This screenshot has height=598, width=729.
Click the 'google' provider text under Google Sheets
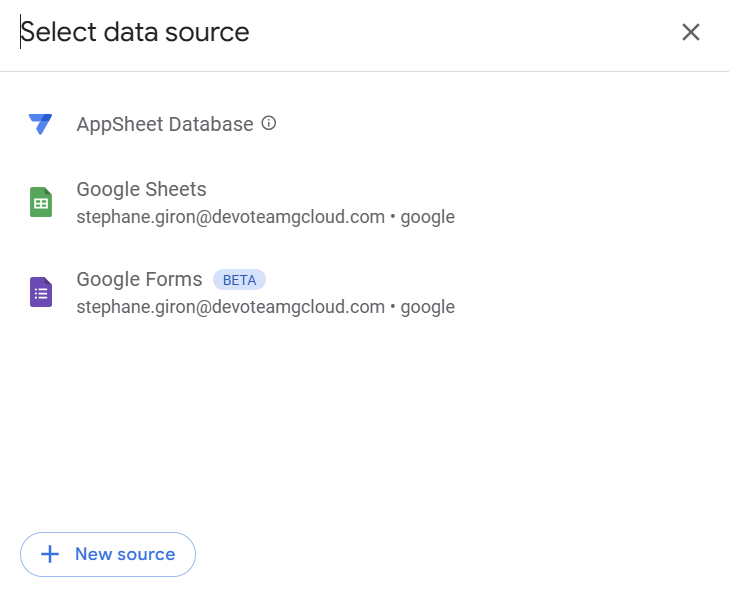[x=428, y=218]
